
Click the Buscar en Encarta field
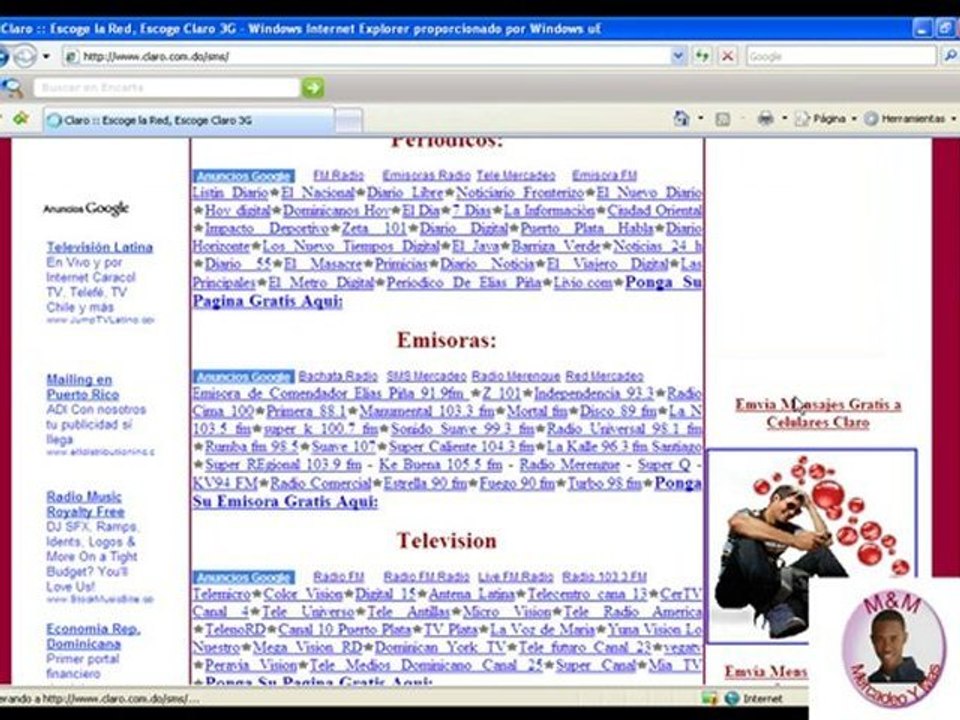tap(167, 88)
